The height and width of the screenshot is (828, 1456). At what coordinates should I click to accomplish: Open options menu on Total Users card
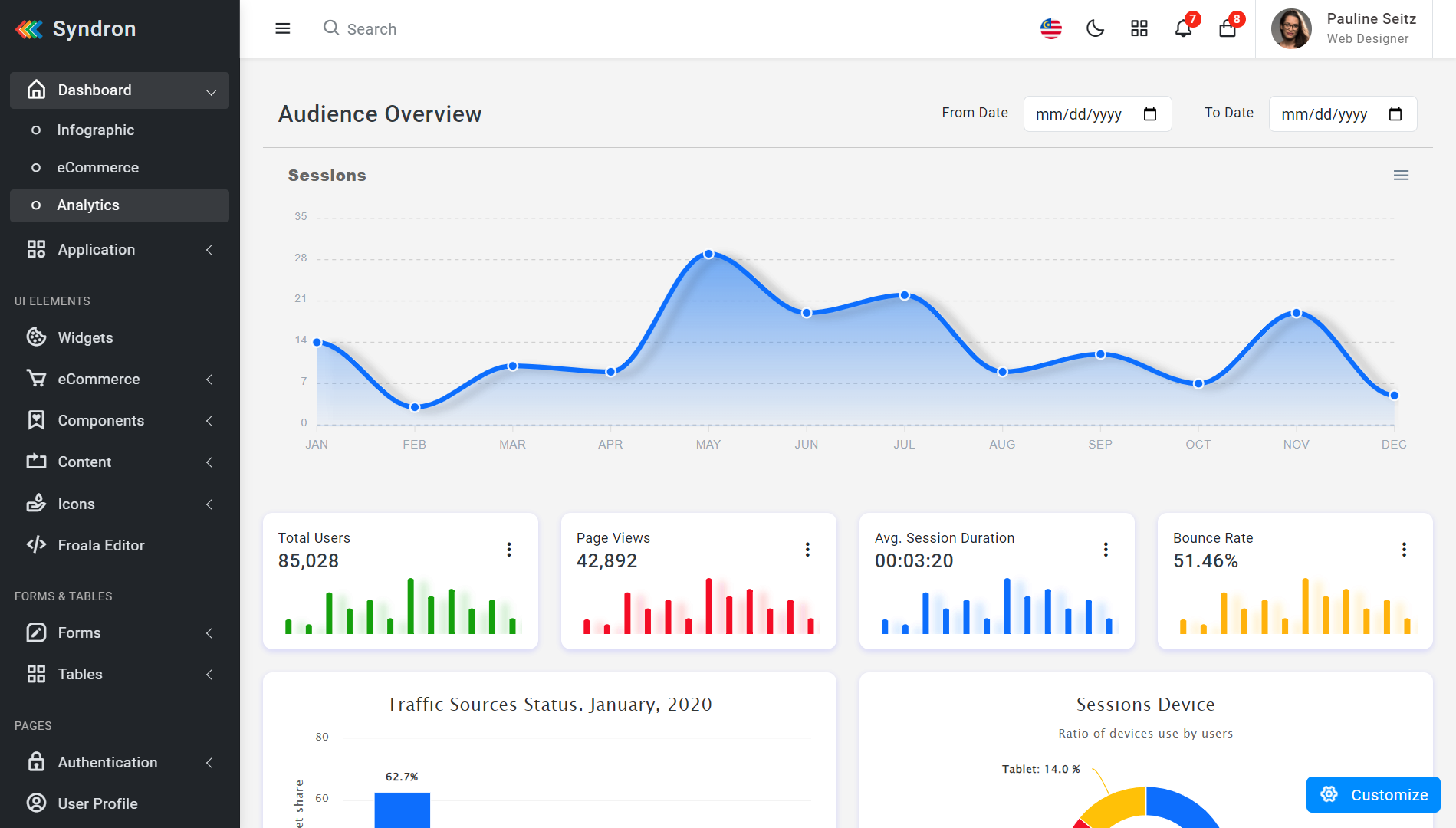(509, 549)
